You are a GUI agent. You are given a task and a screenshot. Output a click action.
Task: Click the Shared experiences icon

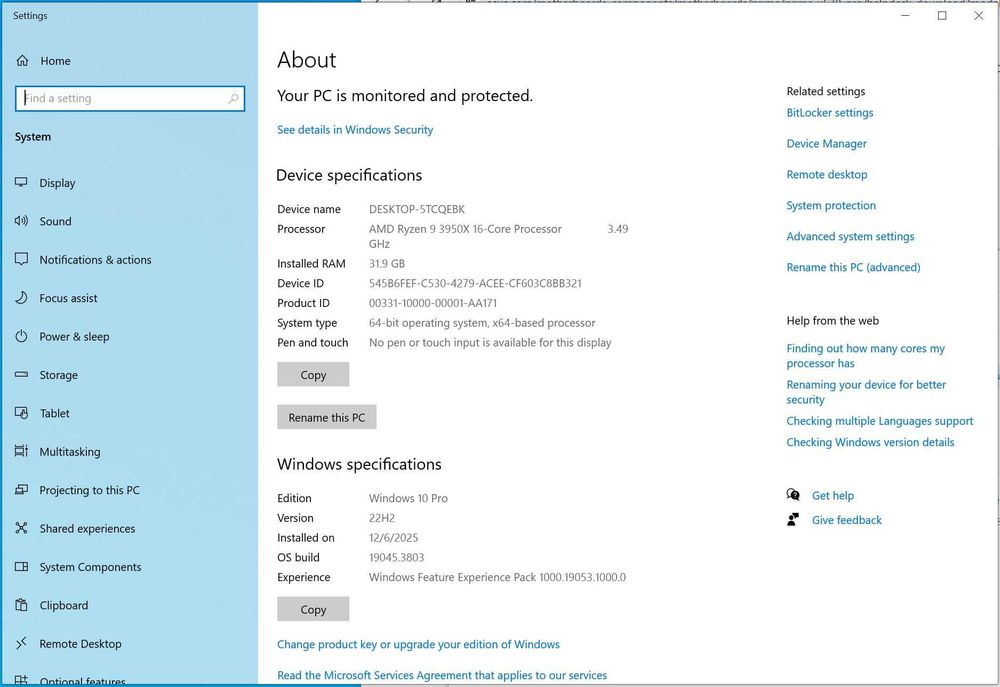pyautogui.click(x=21, y=528)
